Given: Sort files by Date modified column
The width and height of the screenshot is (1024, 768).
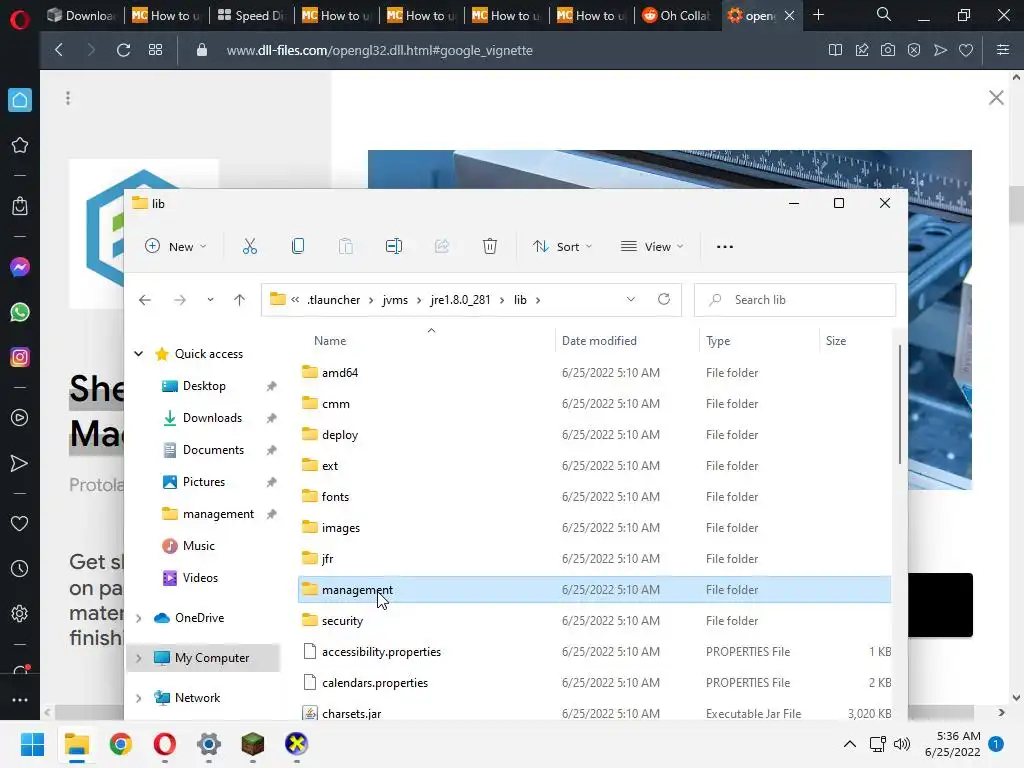Looking at the screenshot, I should (599, 341).
